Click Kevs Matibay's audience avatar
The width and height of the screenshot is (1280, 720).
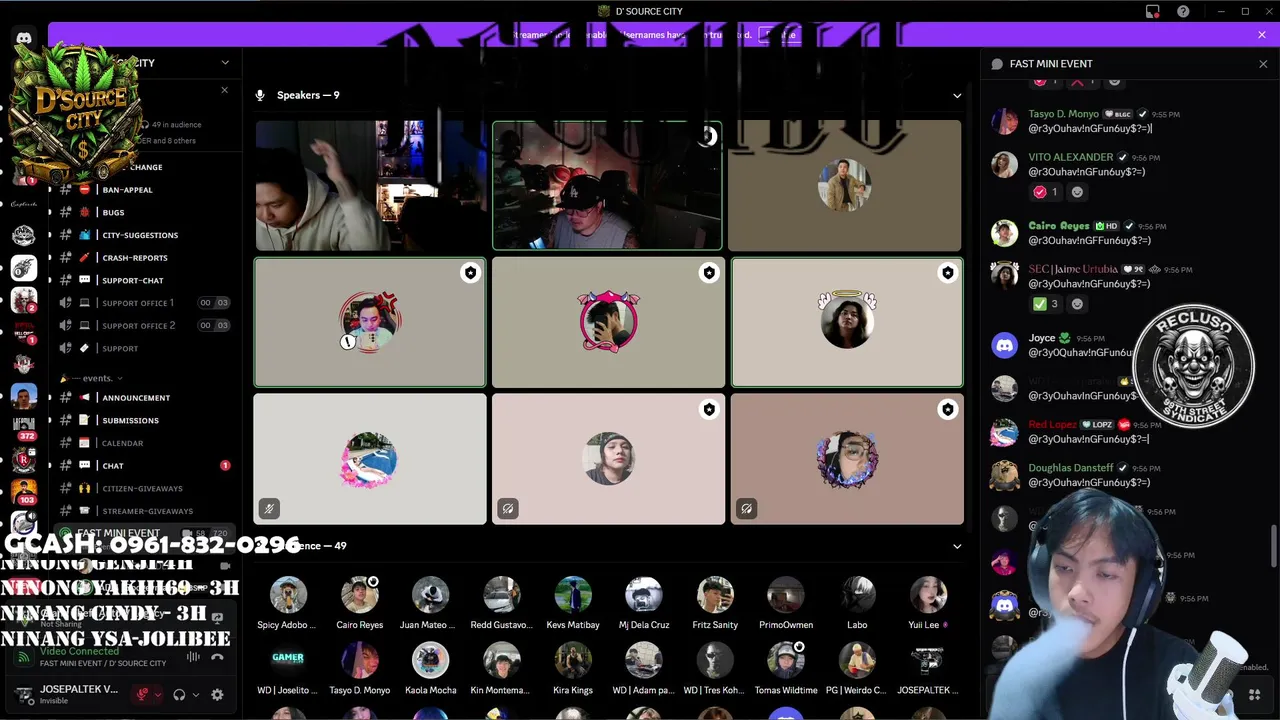click(573, 595)
